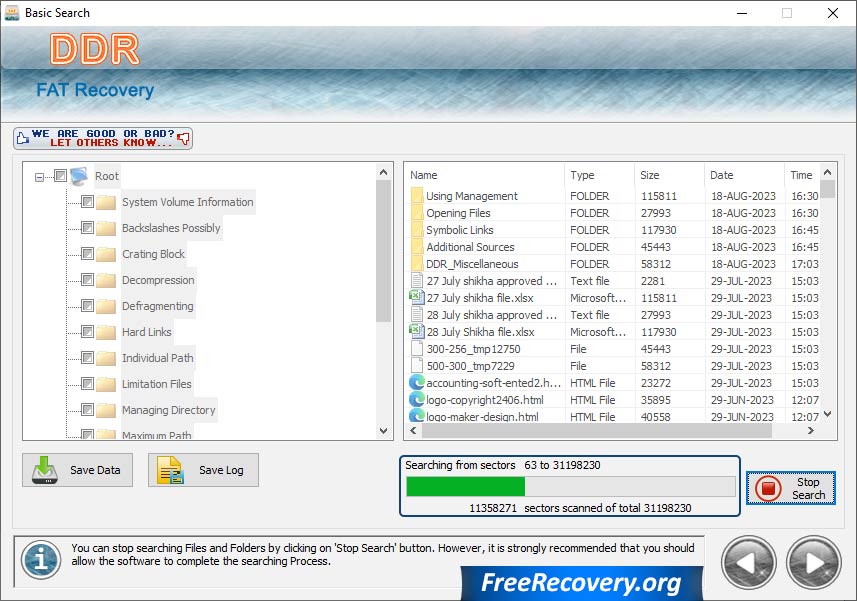Click the 27 July shikha file.xlsx Excel icon
Viewport: 857px width, 601px height.
416,297
